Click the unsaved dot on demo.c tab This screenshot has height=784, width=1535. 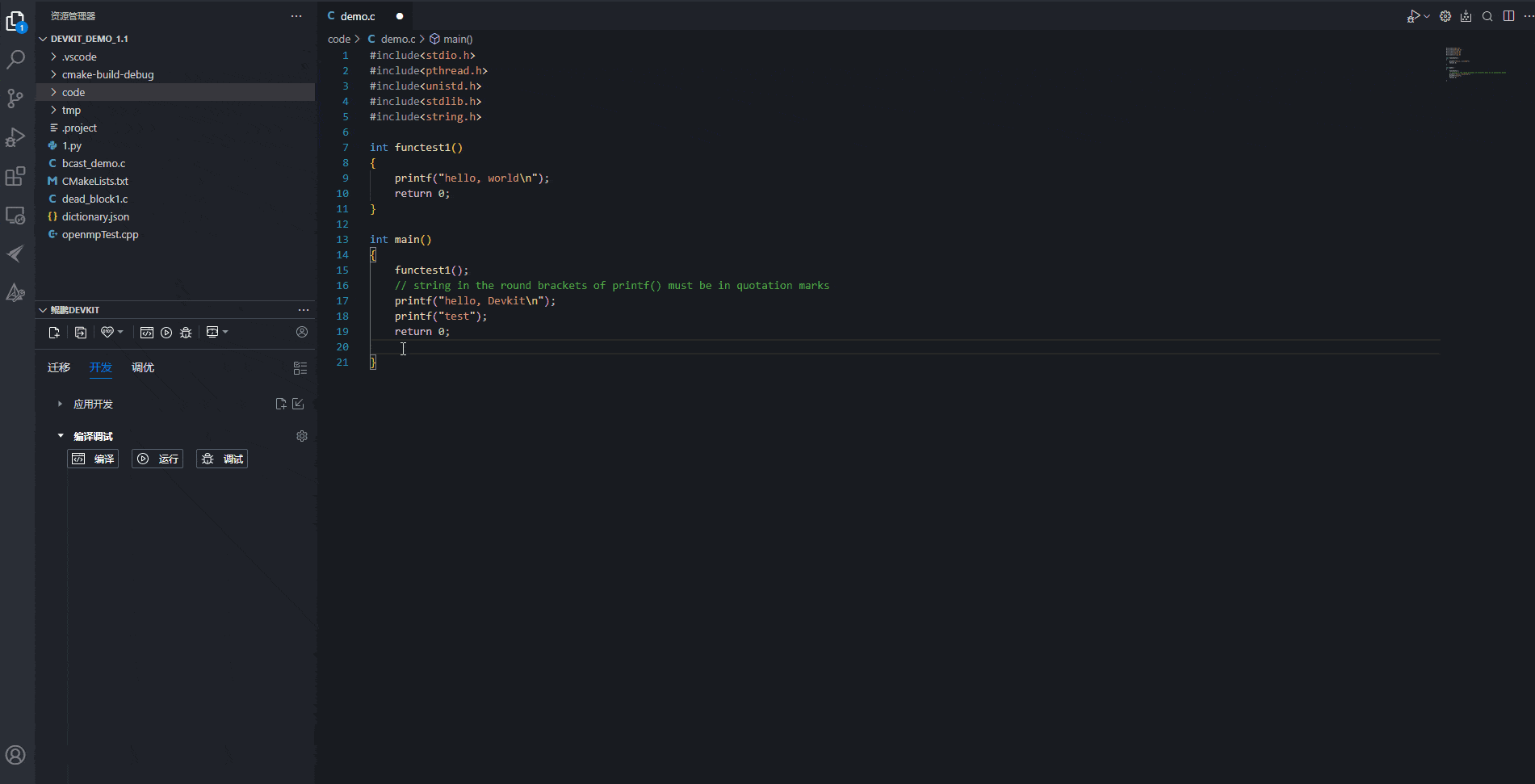pos(400,16)
